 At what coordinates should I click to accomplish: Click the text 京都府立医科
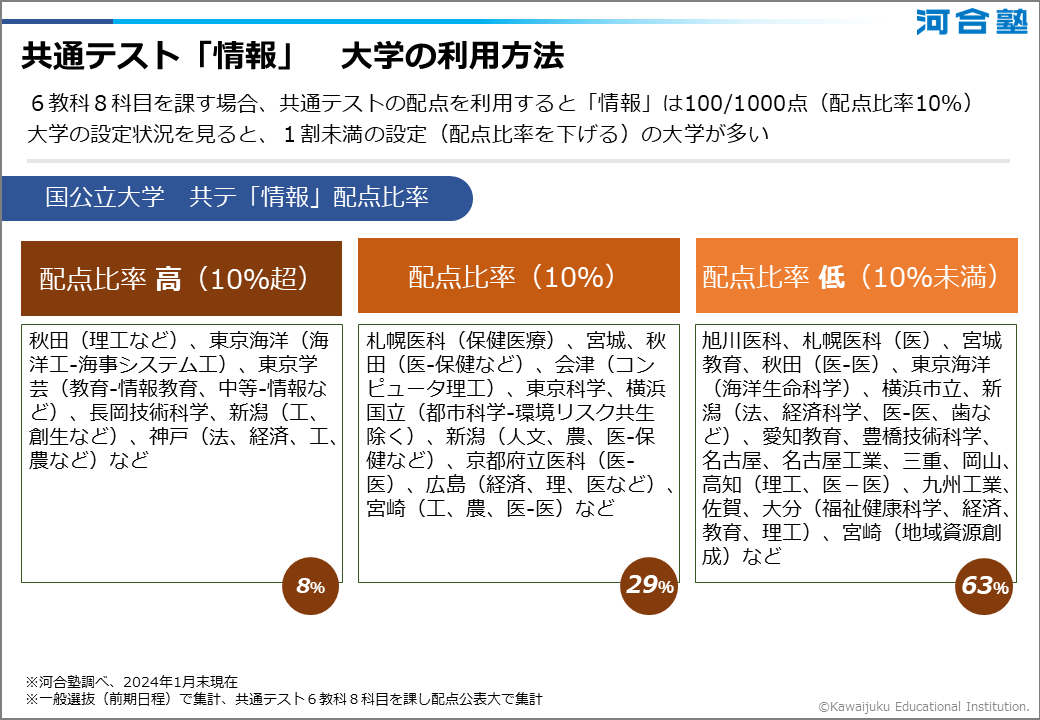525,460
